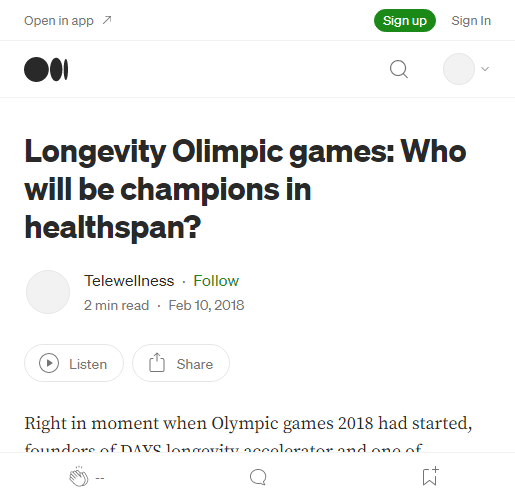The height and width of the screenshot is (500, 515).
Task: Open search with the magnifier icon
Action: (x=399, y=69)
